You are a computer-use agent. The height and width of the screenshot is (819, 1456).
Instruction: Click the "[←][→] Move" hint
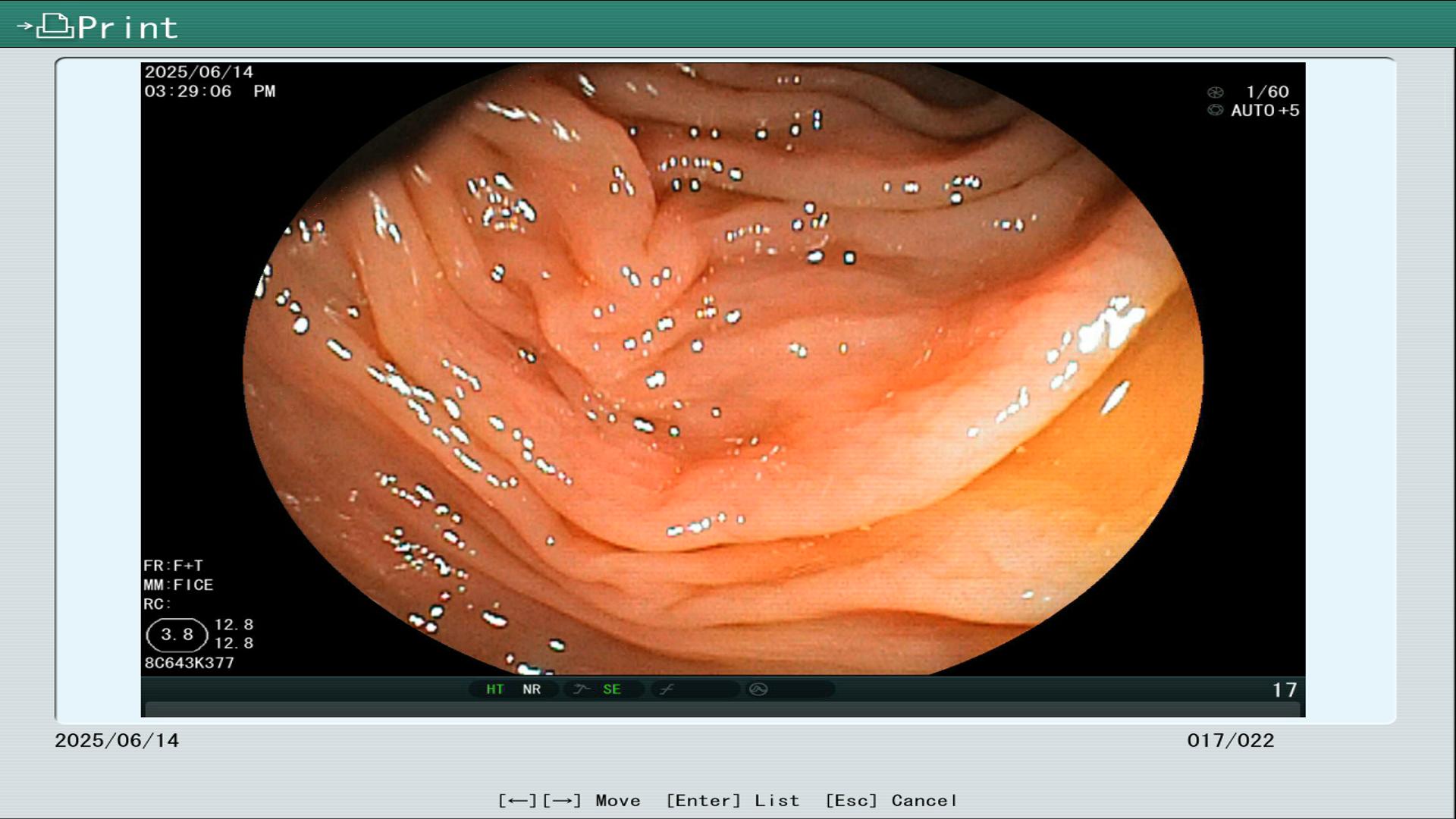[x=570, y=801]
